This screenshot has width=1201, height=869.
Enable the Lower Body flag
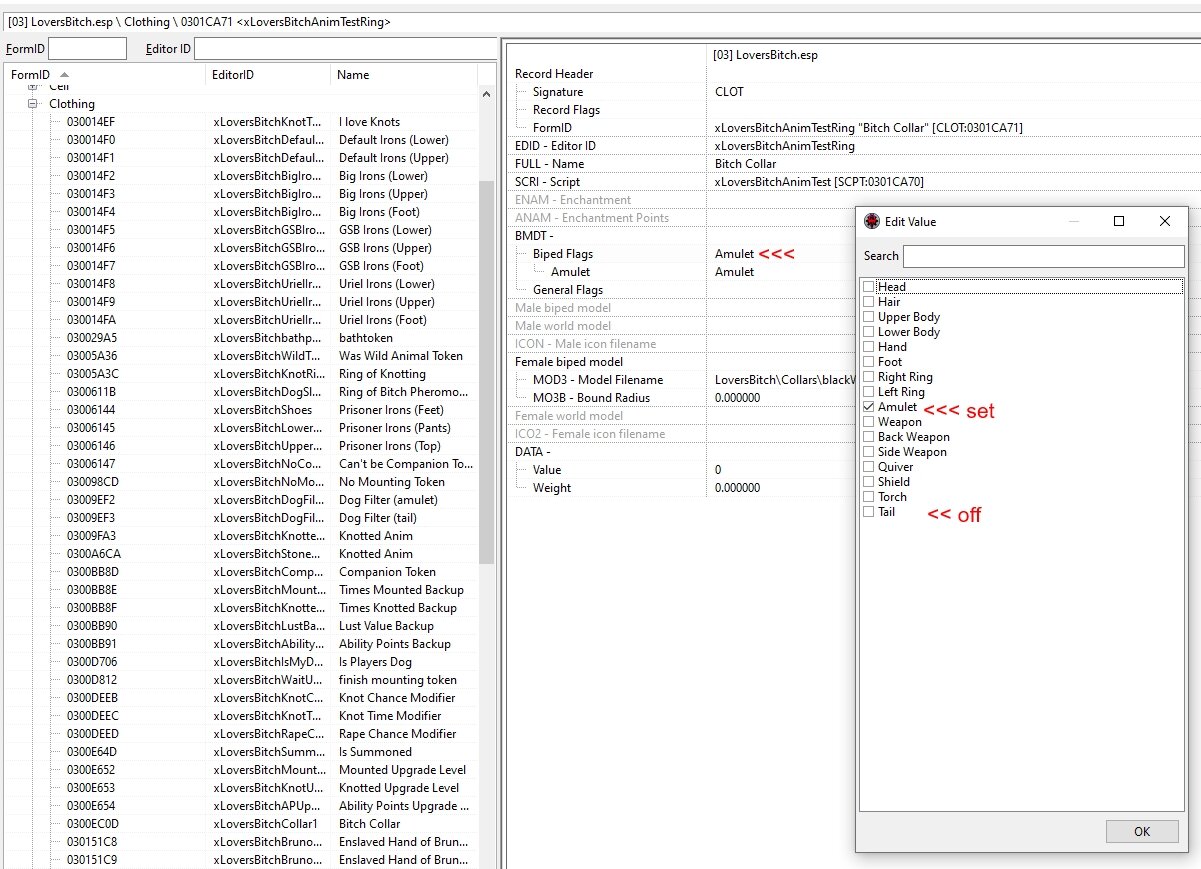pyautogui.click(x=869, y=332)
